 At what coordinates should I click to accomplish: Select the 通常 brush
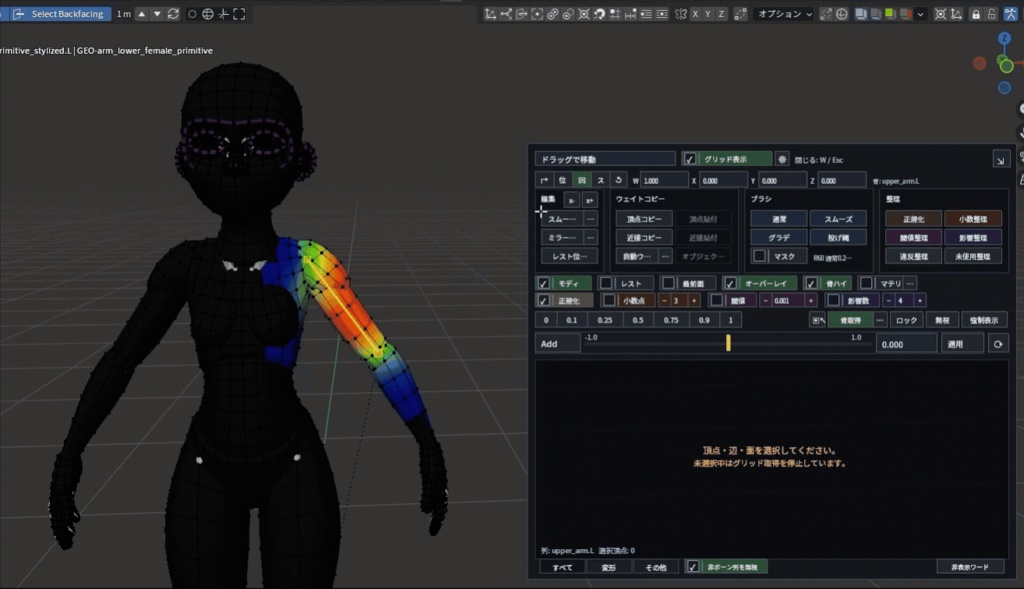[x=778, y=219]
